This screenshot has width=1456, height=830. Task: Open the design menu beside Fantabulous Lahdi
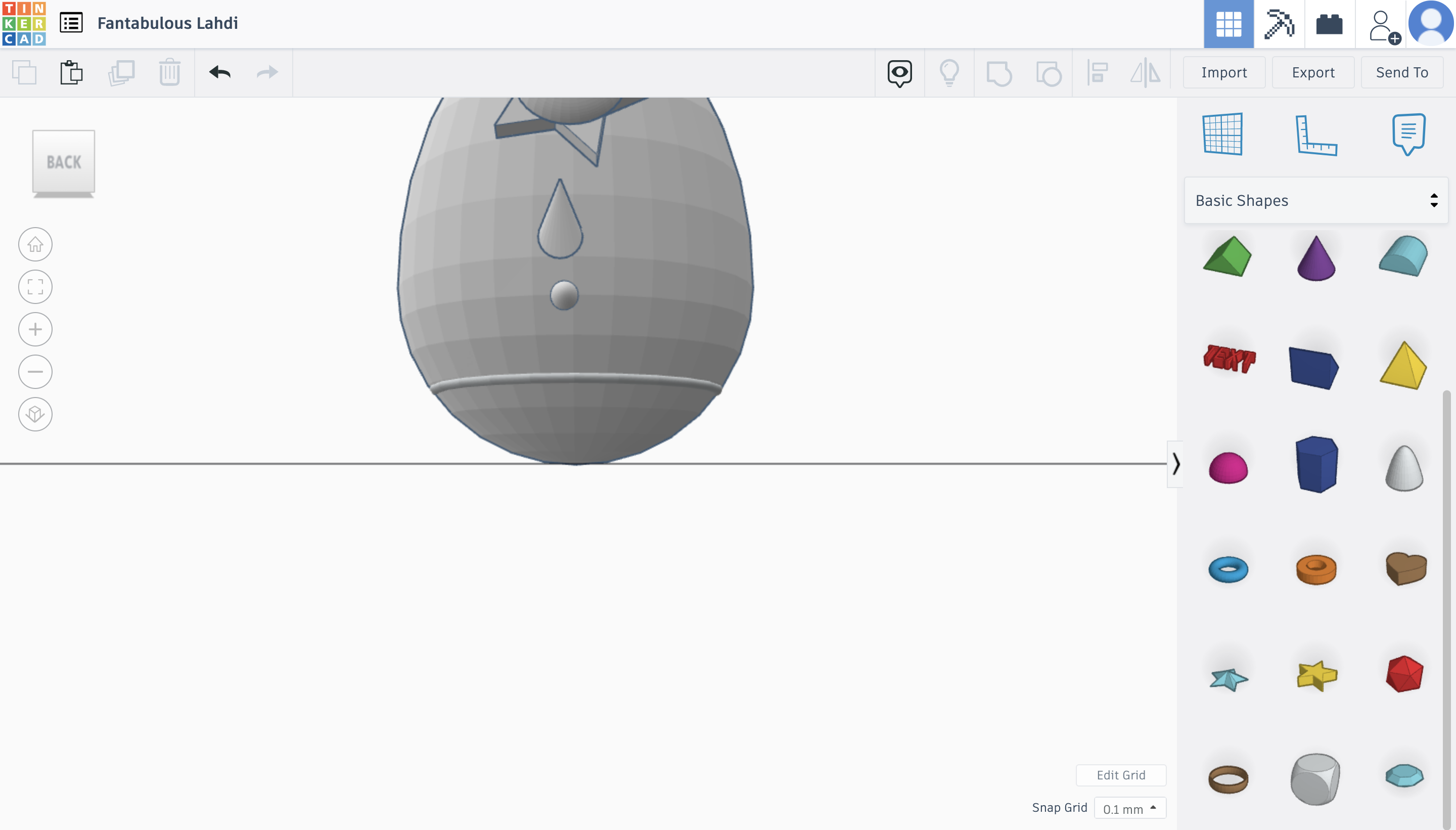click(x=71, y=23)
